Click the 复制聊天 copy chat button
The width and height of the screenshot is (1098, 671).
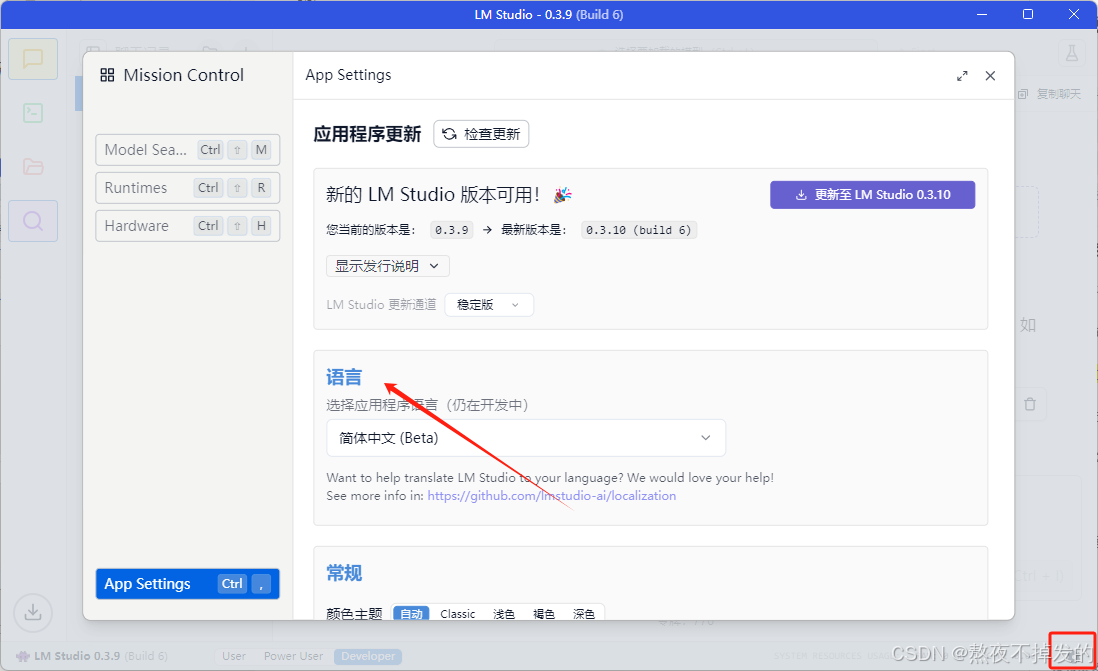click(x=1050, y=94)
